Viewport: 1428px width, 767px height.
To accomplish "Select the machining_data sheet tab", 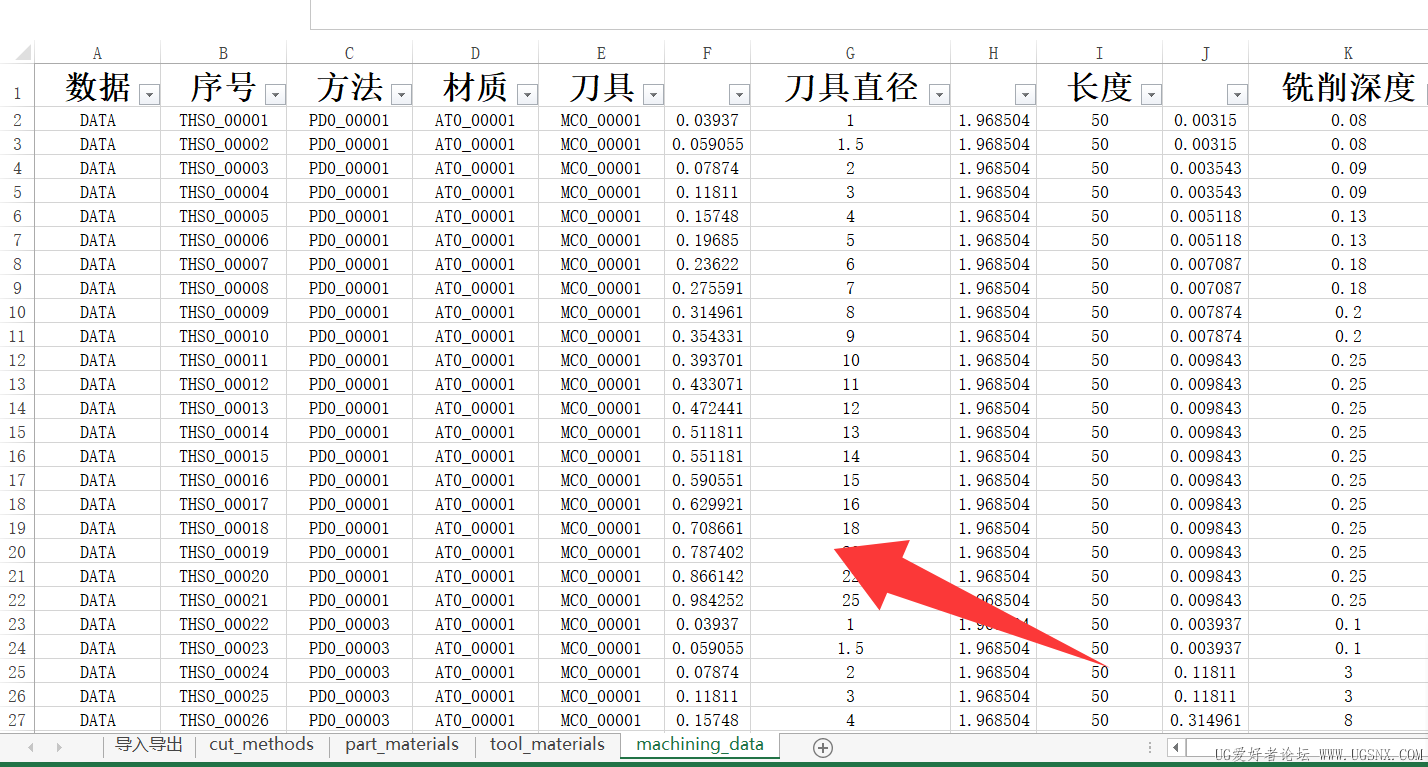I will [x=700, y=744].
